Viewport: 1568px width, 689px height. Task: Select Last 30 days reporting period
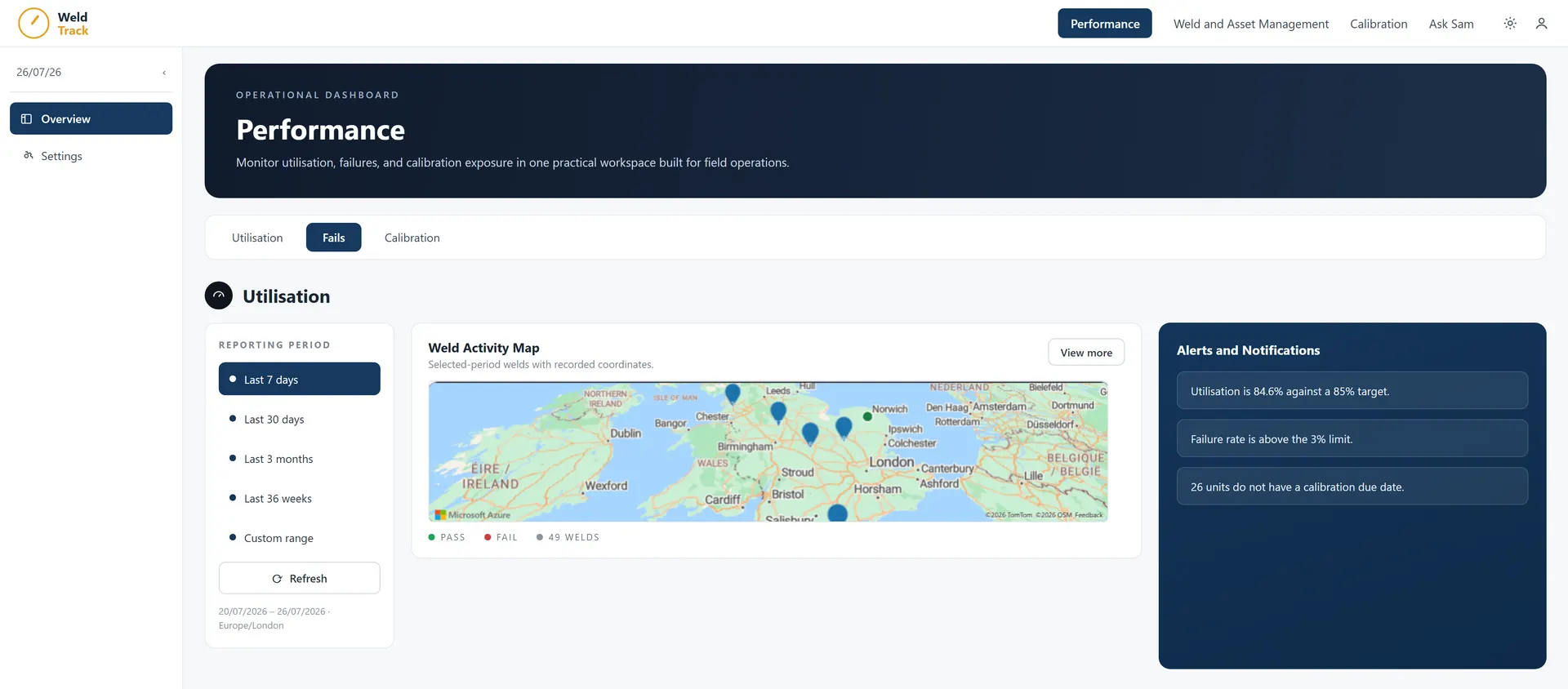tap(299, 419)
